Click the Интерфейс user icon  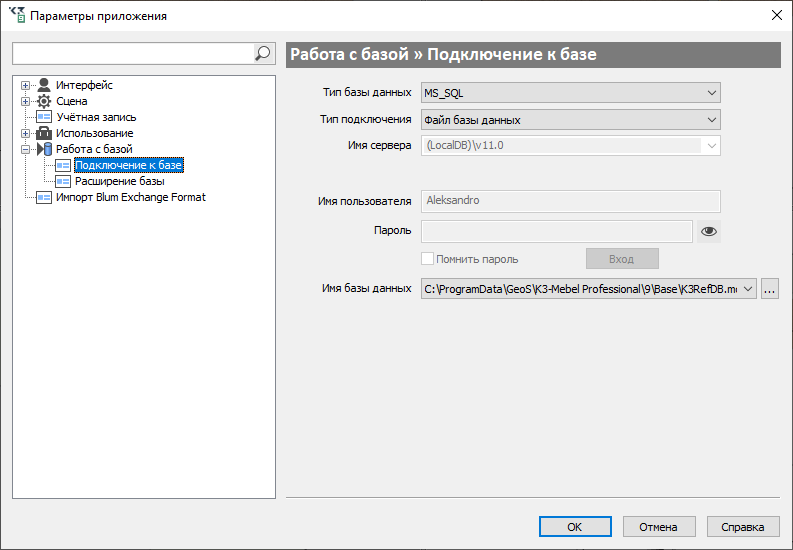point(44,85)
